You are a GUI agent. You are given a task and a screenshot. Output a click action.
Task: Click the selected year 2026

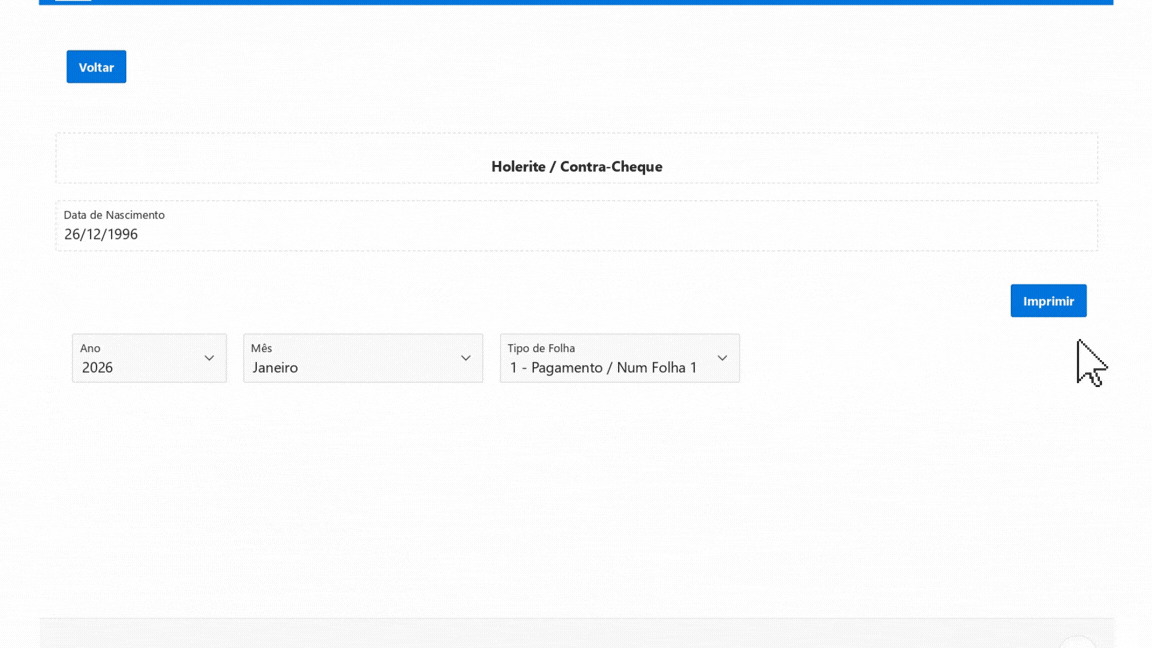tap(97, 367)
